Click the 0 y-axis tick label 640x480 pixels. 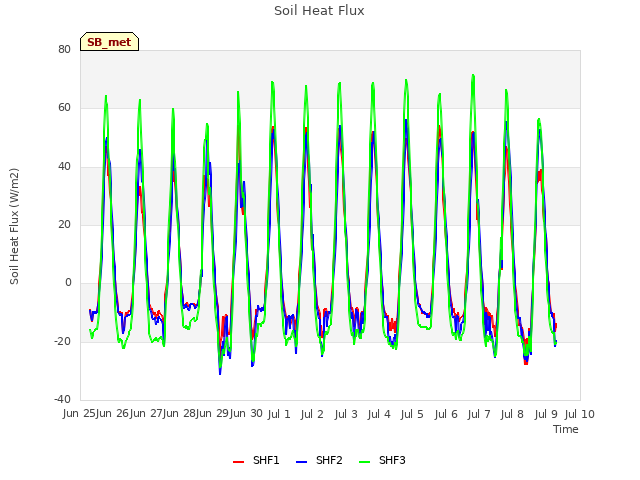coord(68,282)
